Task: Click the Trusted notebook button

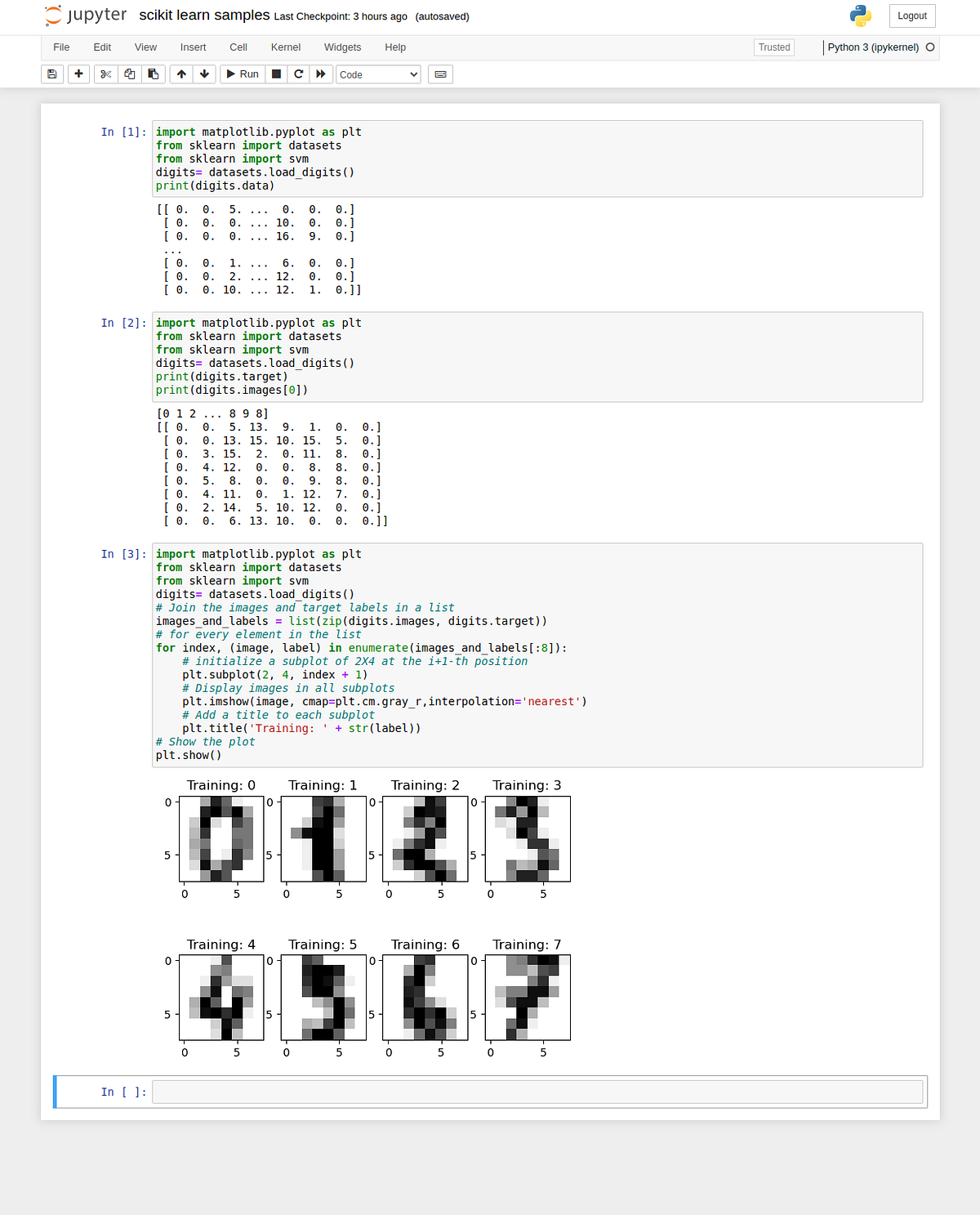Action: coord(773,47)
